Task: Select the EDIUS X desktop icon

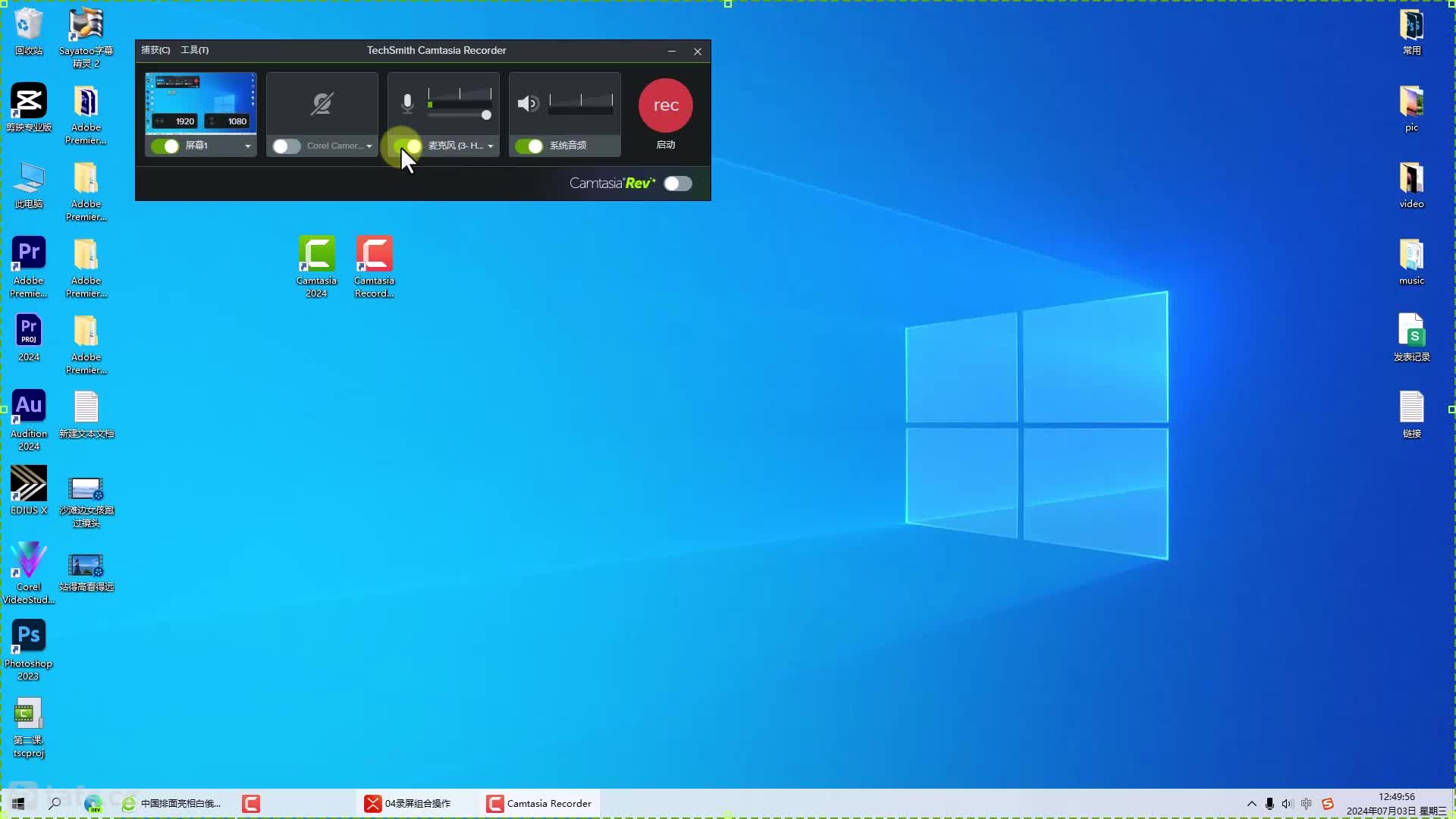Action: click(29, 491)
